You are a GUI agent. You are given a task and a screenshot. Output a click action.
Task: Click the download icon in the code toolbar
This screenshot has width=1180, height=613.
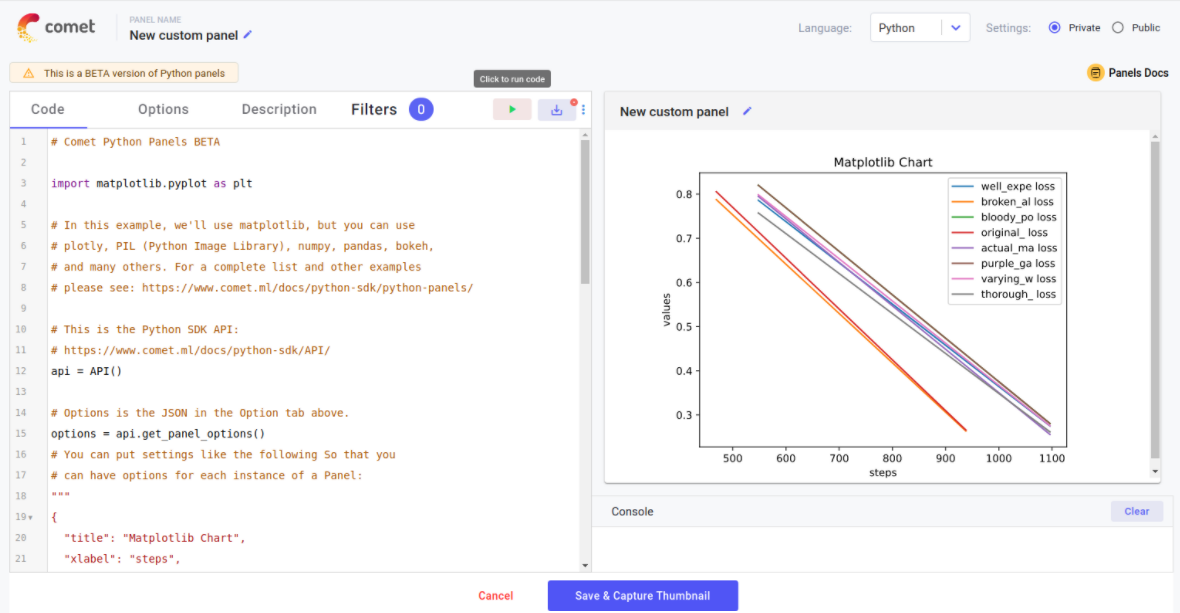[x=557, y=110]
